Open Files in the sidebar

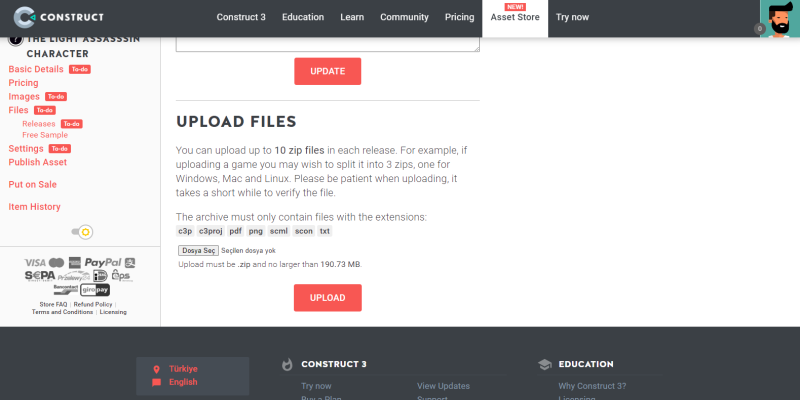point(18,110)
